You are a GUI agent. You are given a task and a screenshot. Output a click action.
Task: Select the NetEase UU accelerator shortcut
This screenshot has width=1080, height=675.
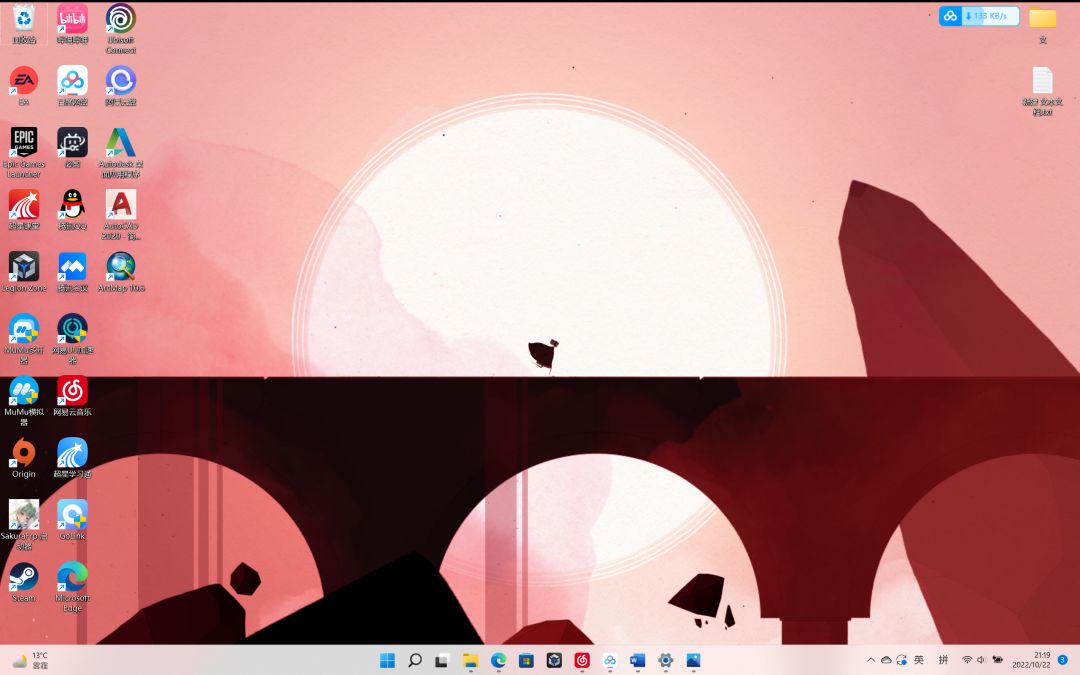tap(72, 339)
